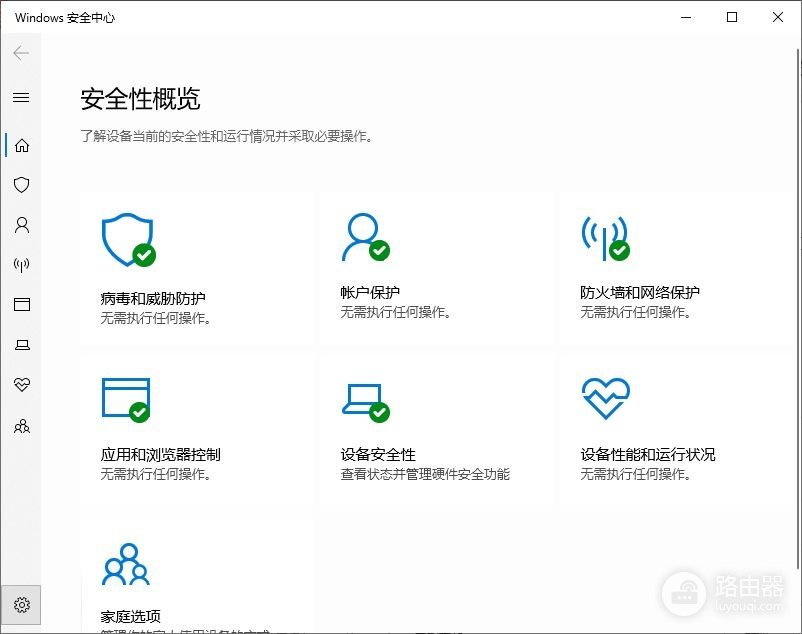Open the 防火墙和网络保护 title link
Image resolution: width=802 pixels, height=634 pixels.
click(640, 292)
